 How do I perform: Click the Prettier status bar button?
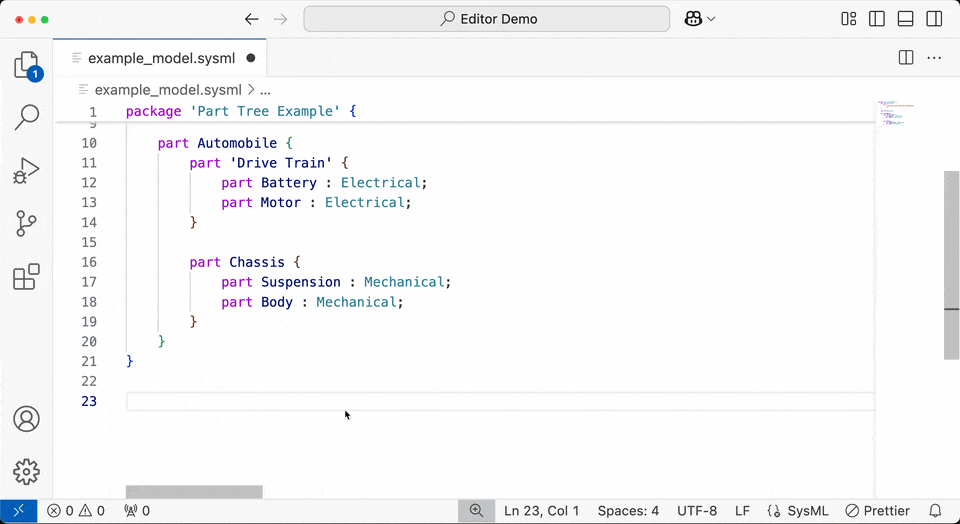[x=878, y=511]
